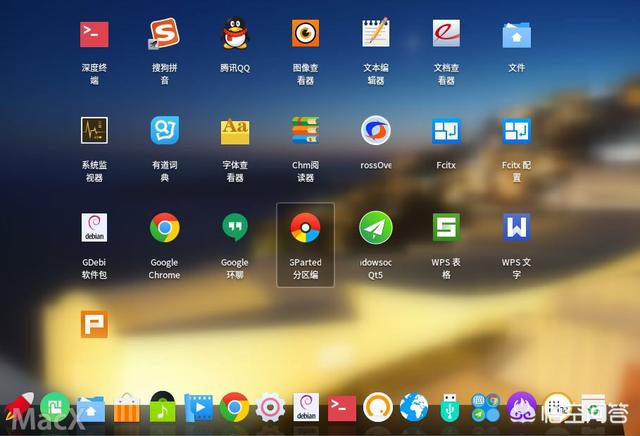Viewport: 640px width, 436px height.
Task: Click the Chrome icon in the dock
Action: point(234,407)
